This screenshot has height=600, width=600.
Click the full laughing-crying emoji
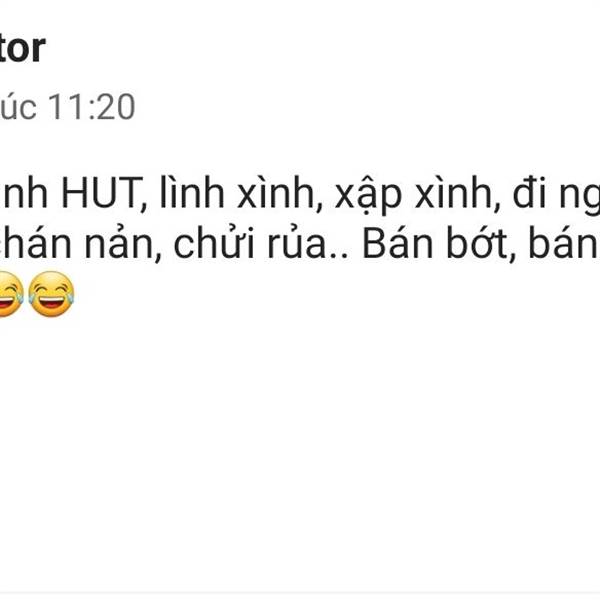[51, 294]
